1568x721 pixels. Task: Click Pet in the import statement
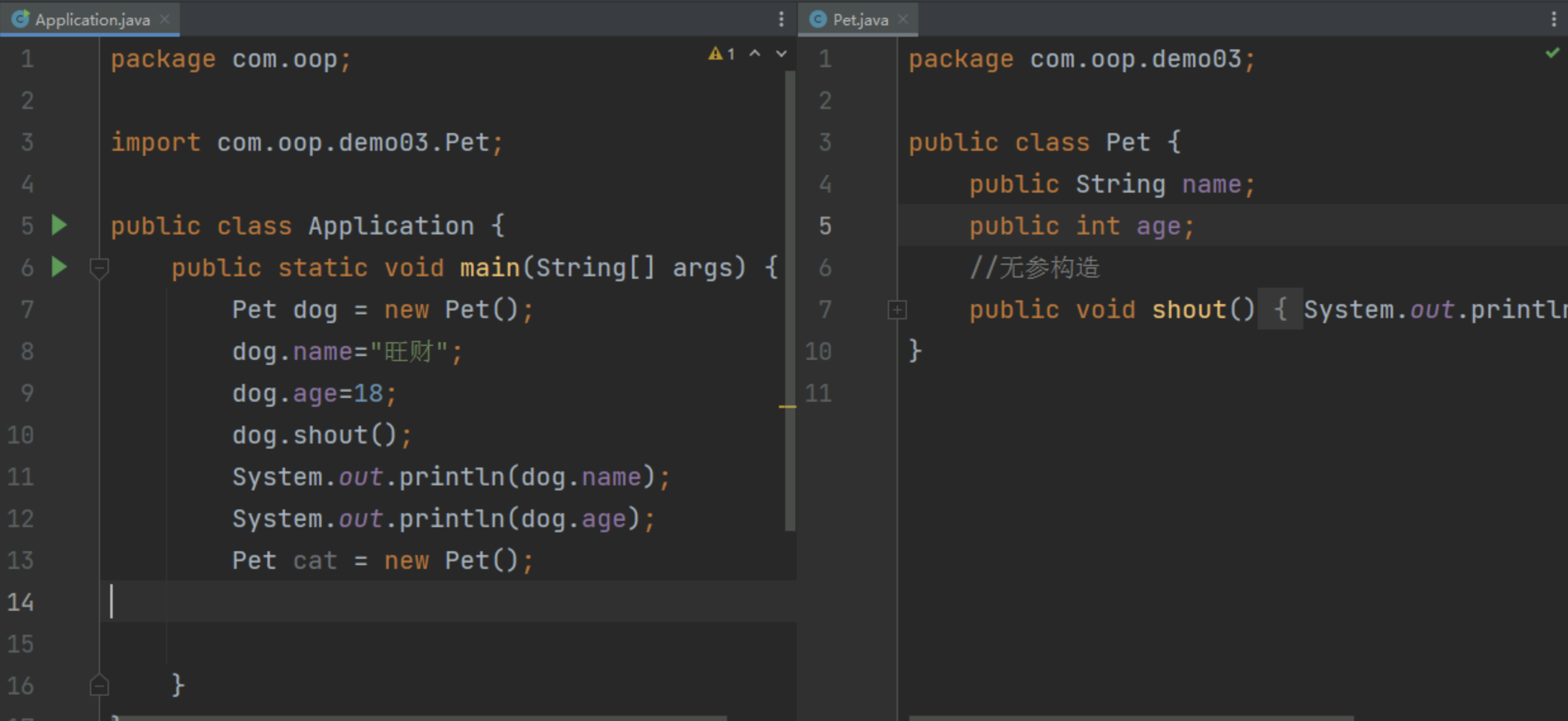coord(467,143)
